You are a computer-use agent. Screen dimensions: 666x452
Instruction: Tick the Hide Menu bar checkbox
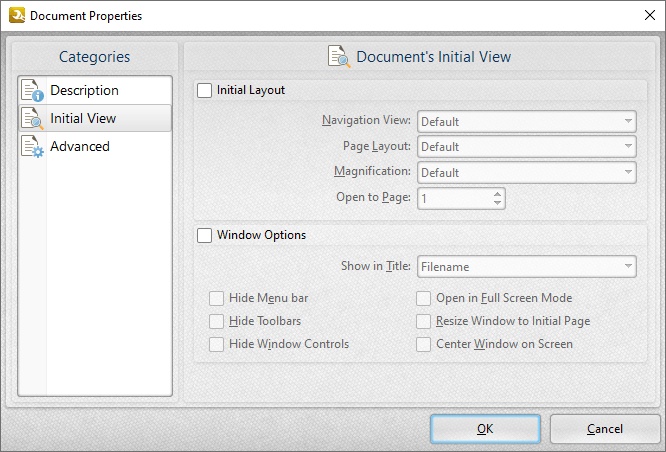(216, 298)
